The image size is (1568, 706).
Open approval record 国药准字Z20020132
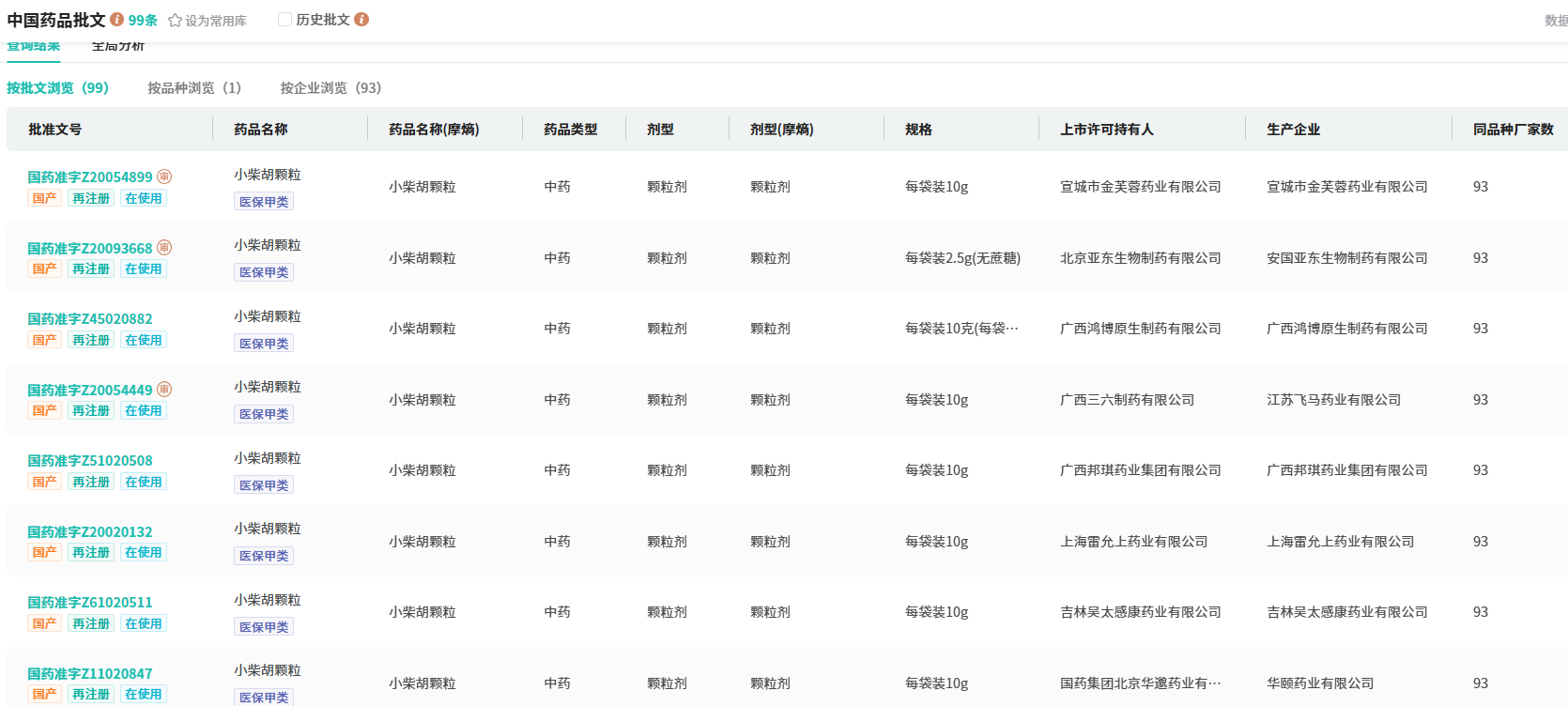point(90,532)
